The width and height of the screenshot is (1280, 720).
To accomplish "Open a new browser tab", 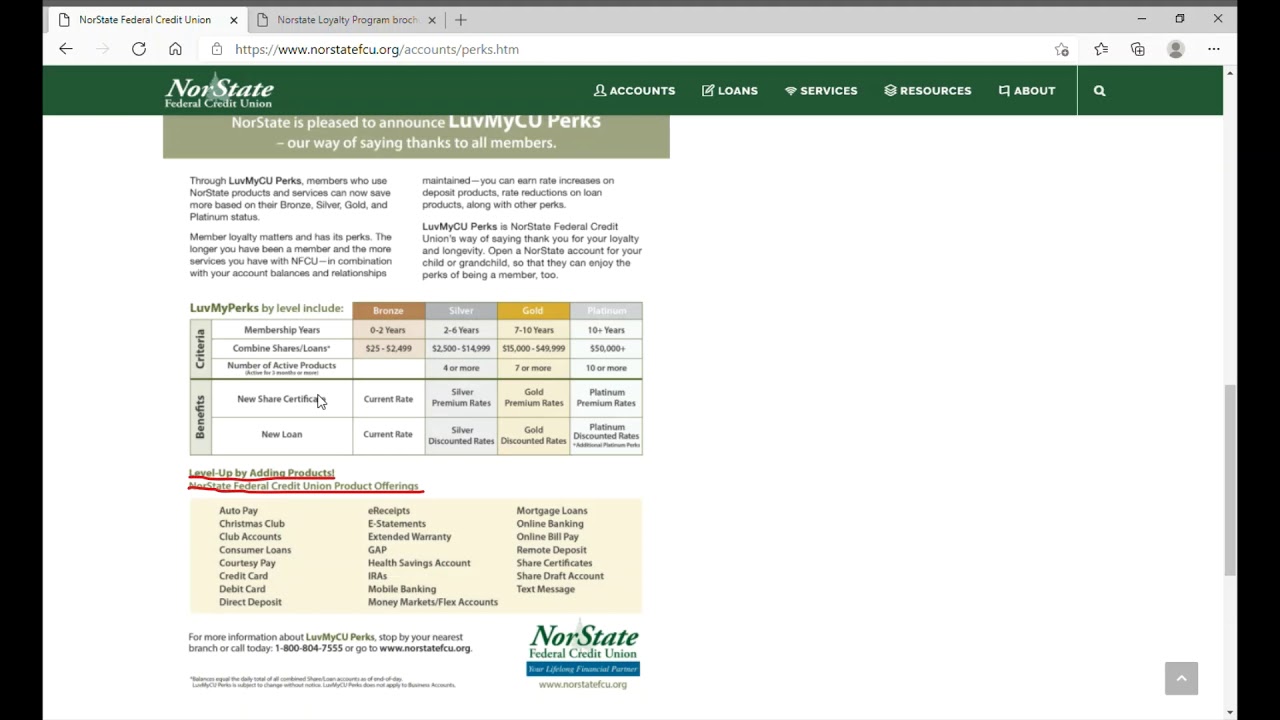I will (x=461, y=19).
